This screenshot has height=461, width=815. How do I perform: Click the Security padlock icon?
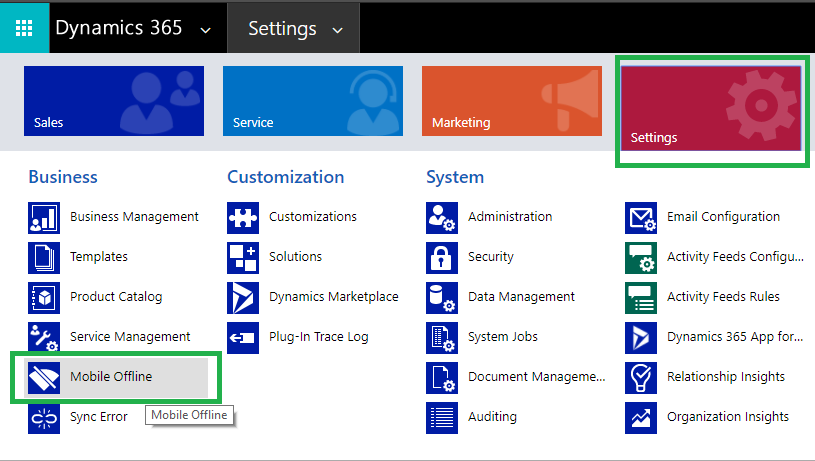point(442,258)
